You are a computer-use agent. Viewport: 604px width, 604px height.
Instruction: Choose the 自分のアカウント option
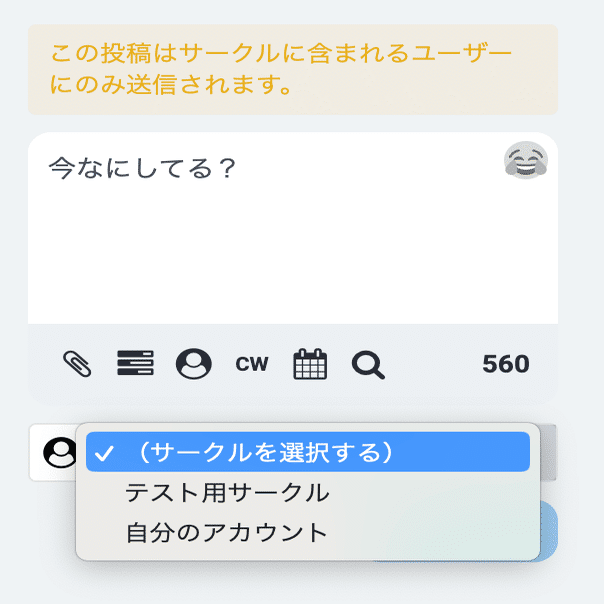tap(227, 532)
